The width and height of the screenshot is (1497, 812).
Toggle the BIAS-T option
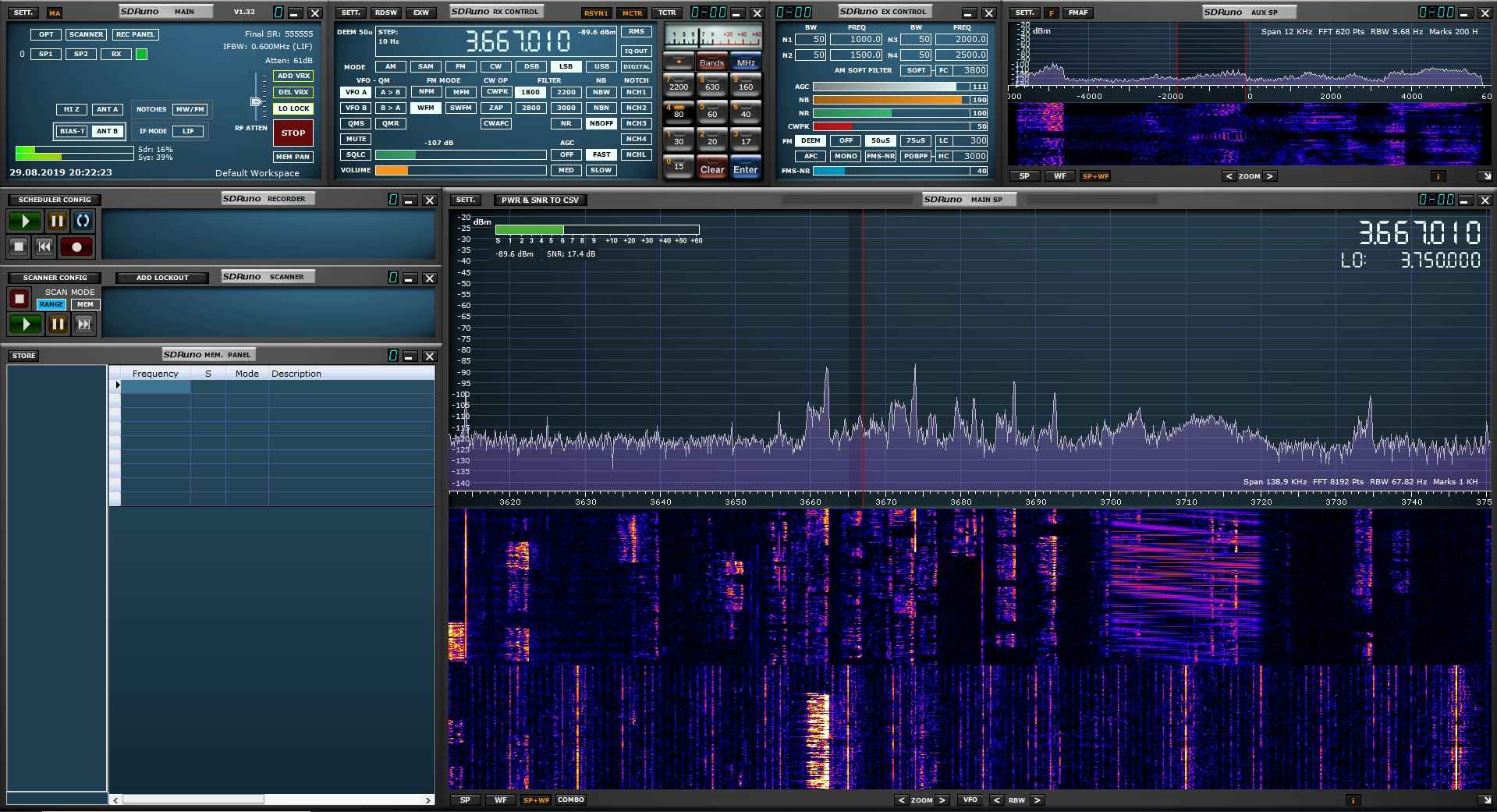[x=73, y=131]
